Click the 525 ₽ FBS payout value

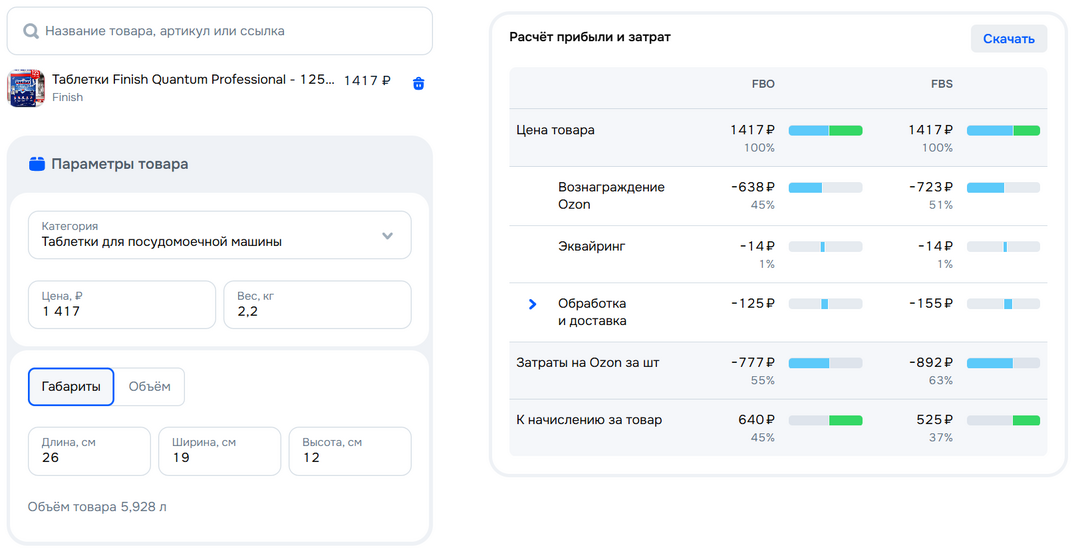[x=935, y=420]
